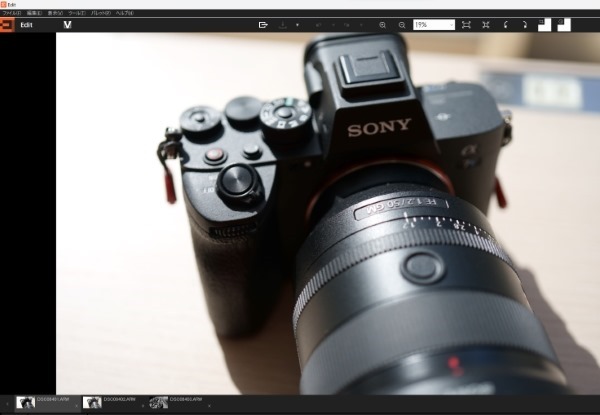Click the first display layout toggle icon
600x415 pixels.
[x=544, y=25]
